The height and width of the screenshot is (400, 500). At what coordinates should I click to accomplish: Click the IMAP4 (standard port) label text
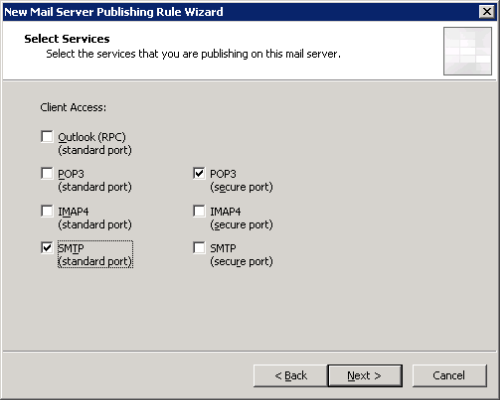click(95, 218)
